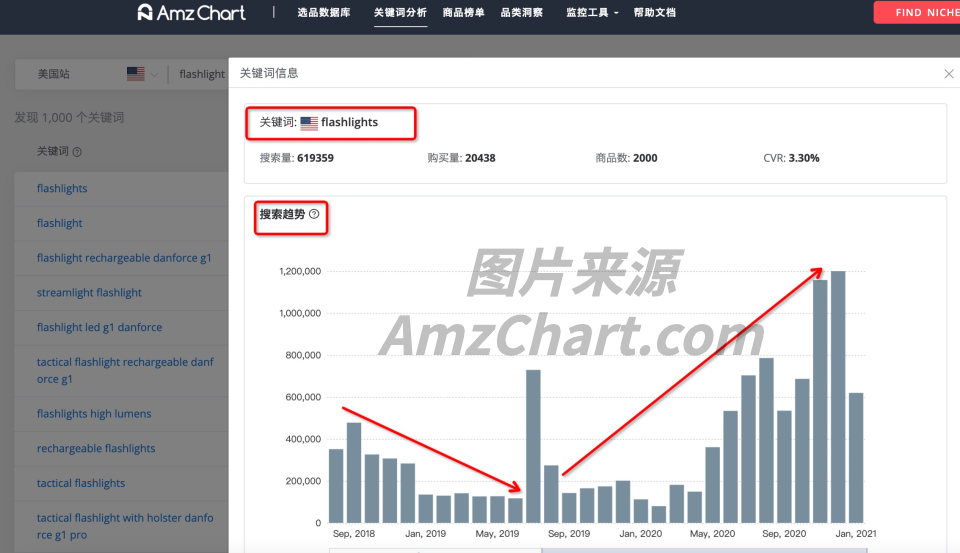Expand the 监控工具 dropdown menu
The width and height of the screenshot is (960, 553).
tap(592, 12)
